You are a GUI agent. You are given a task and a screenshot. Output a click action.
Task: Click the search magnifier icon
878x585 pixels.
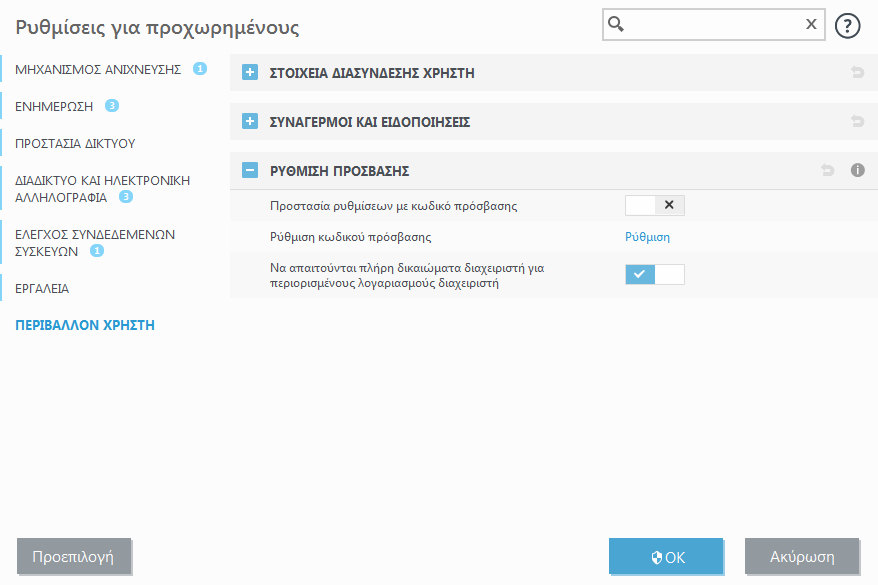click(614, 24)
